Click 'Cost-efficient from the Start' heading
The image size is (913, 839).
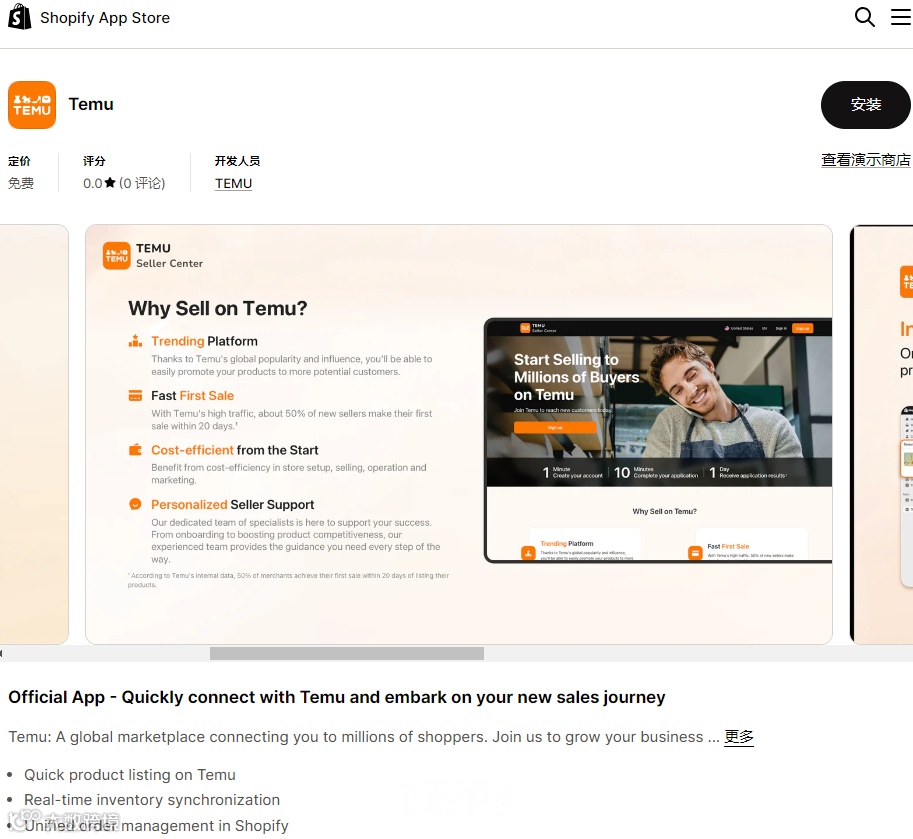(x=235, y=450)
